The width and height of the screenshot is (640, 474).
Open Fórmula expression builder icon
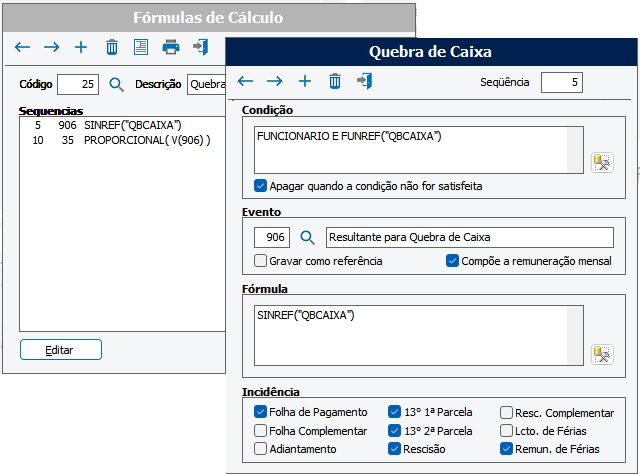click(601, 354)
